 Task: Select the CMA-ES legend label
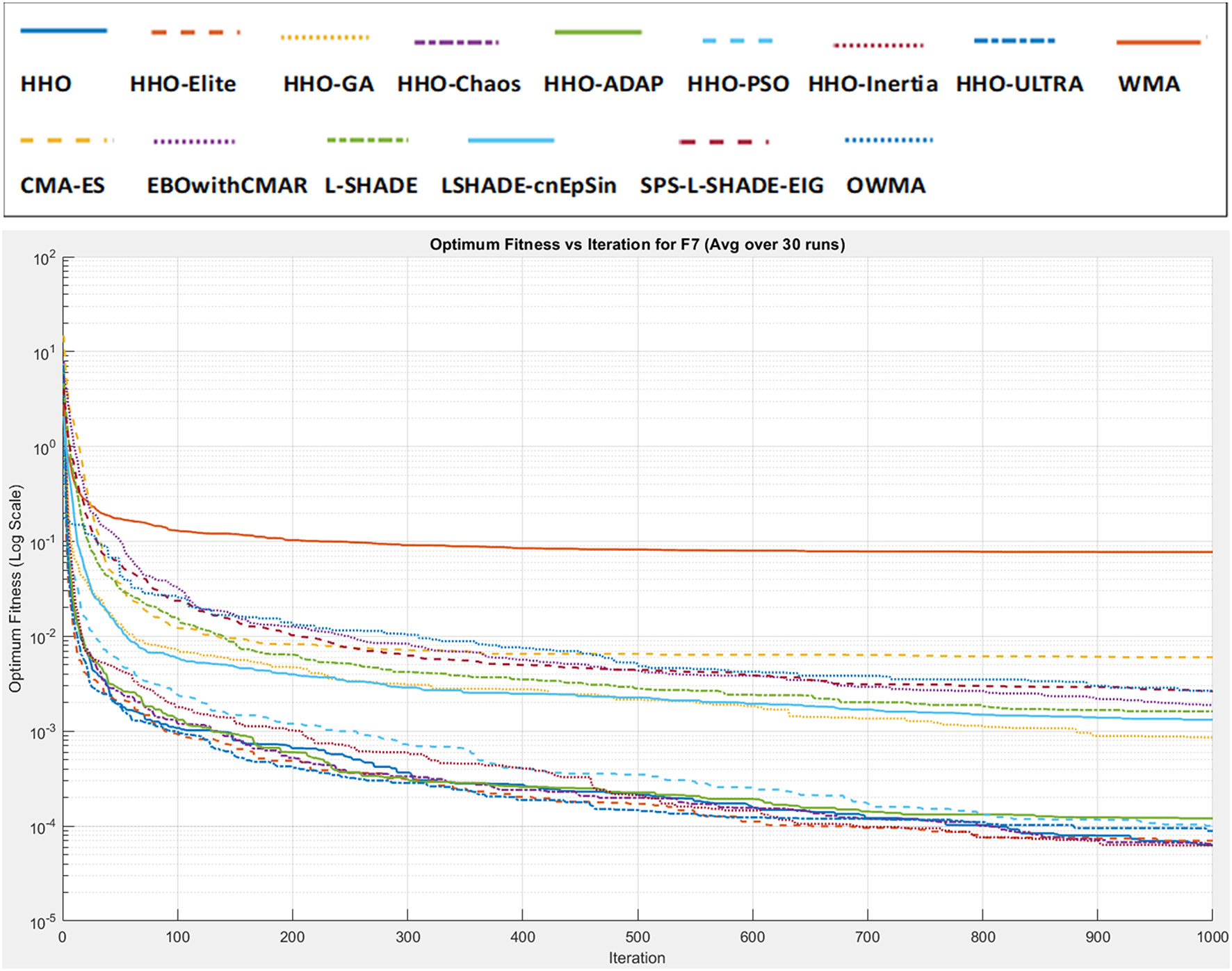(63, 186)
